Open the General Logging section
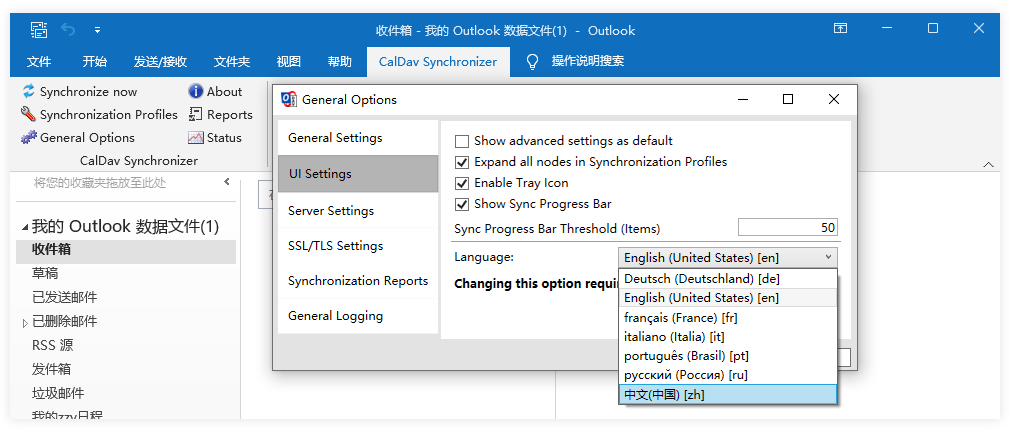The height and width of the screenshot is (431, 1013). tap(358, 316)
